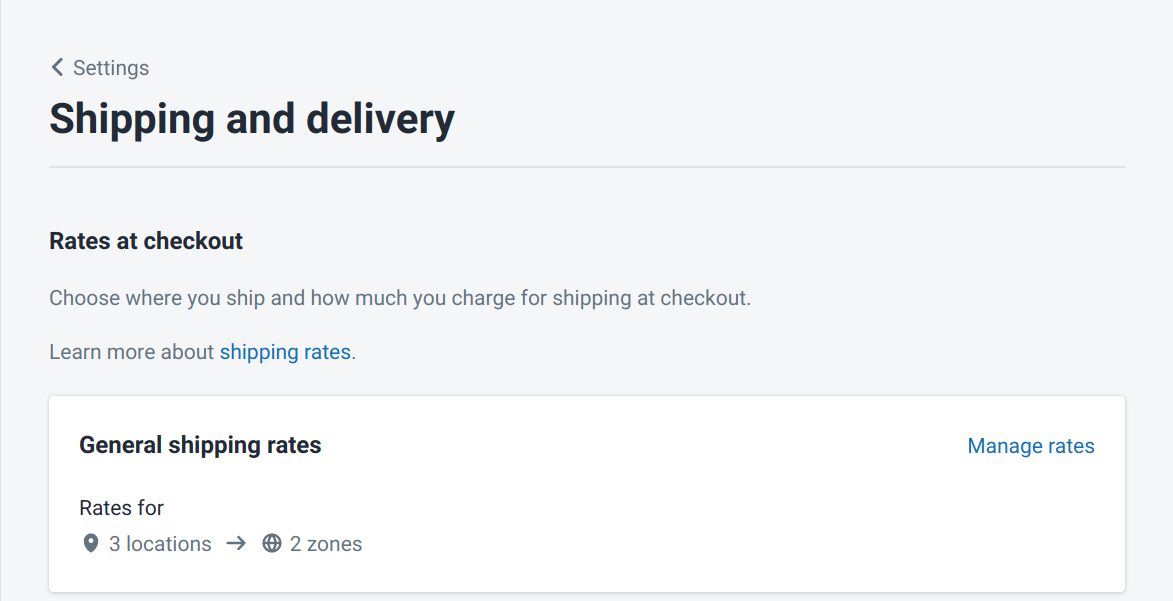Click the Rates at checkout heading
Screen dimensions: 1173x601
tap(146, 241)
